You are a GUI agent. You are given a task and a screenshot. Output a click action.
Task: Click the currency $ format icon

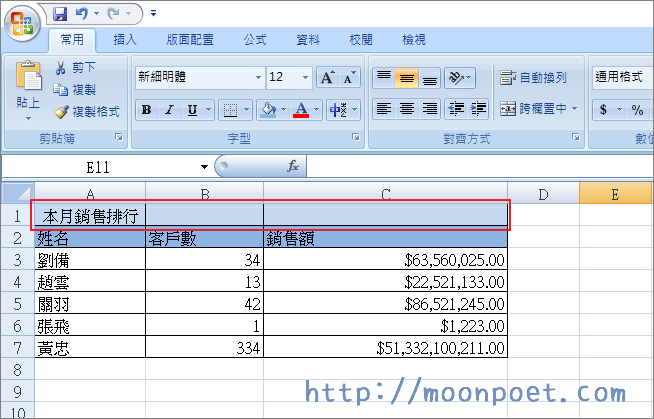604,110
